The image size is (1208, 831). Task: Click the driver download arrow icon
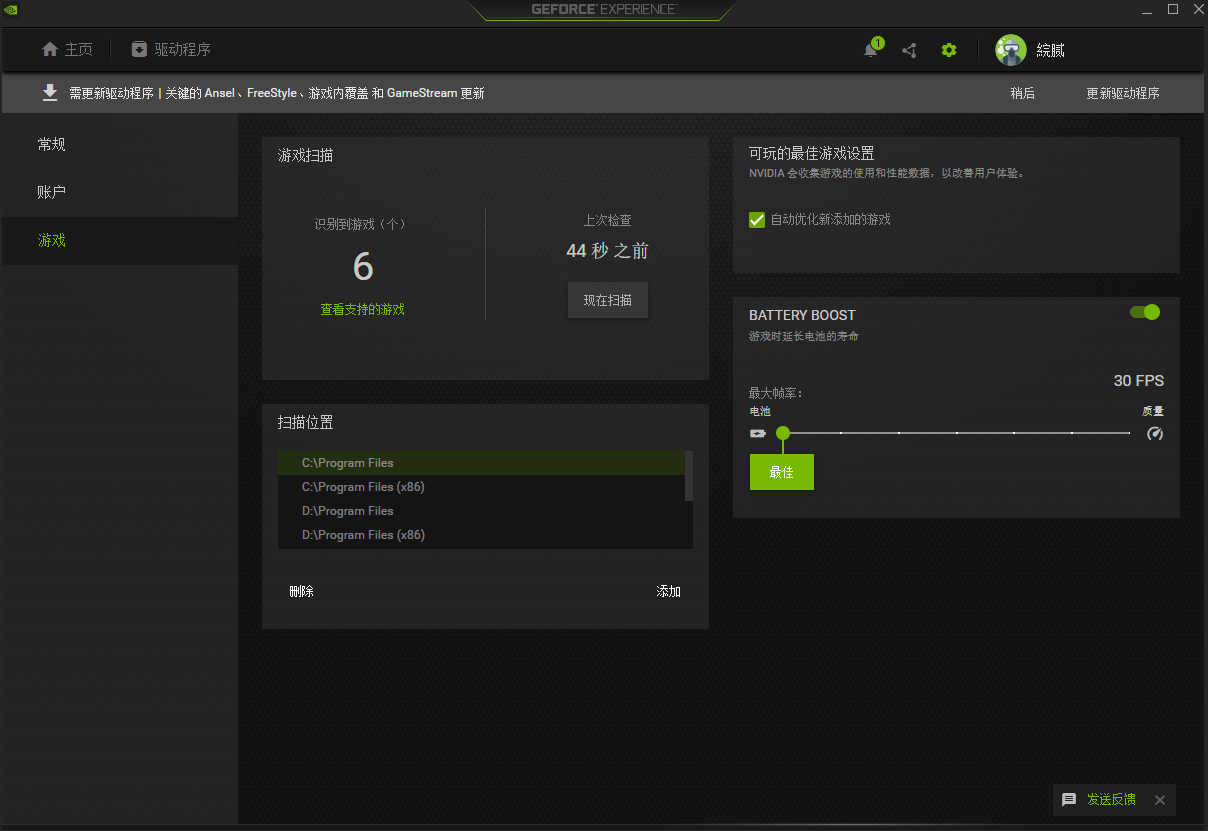click(50, 93)
